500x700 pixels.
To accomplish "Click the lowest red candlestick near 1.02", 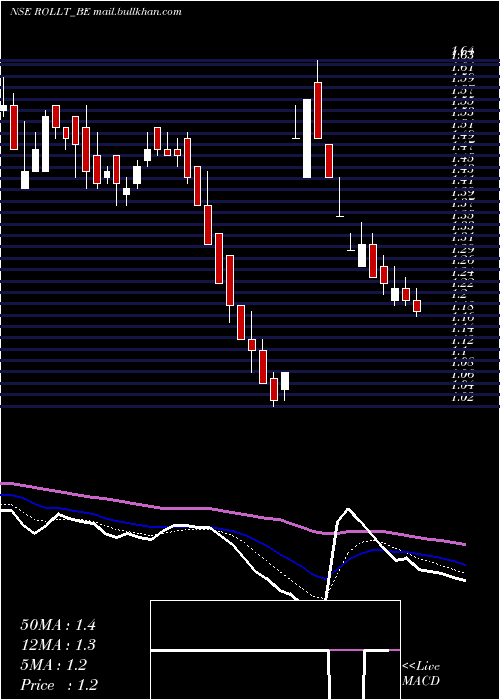I will (274, 389).
